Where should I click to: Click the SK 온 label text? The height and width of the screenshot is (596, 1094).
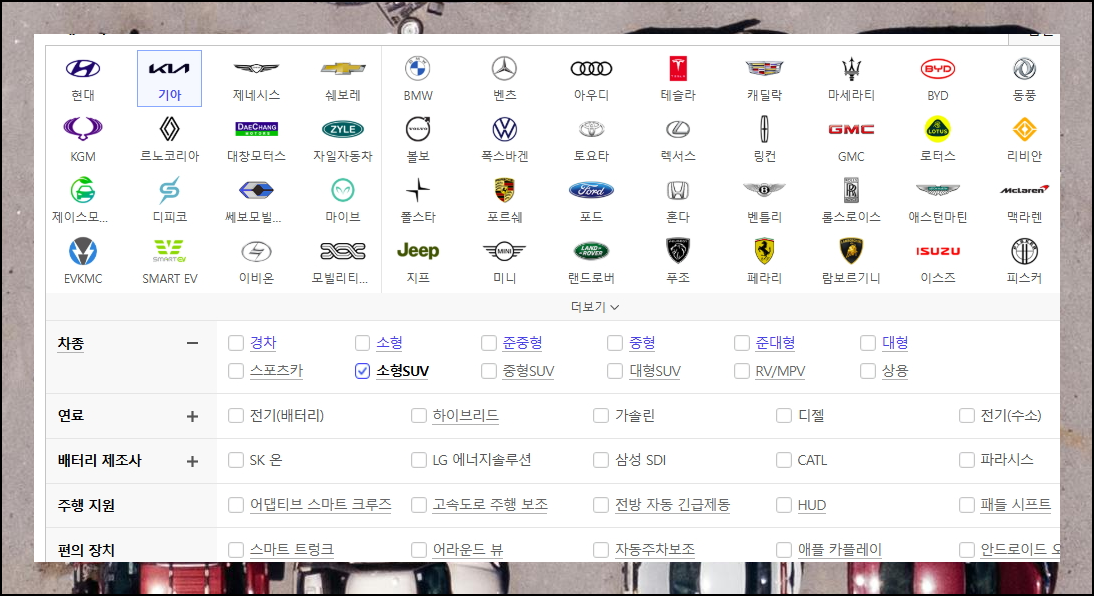point(266,460)
